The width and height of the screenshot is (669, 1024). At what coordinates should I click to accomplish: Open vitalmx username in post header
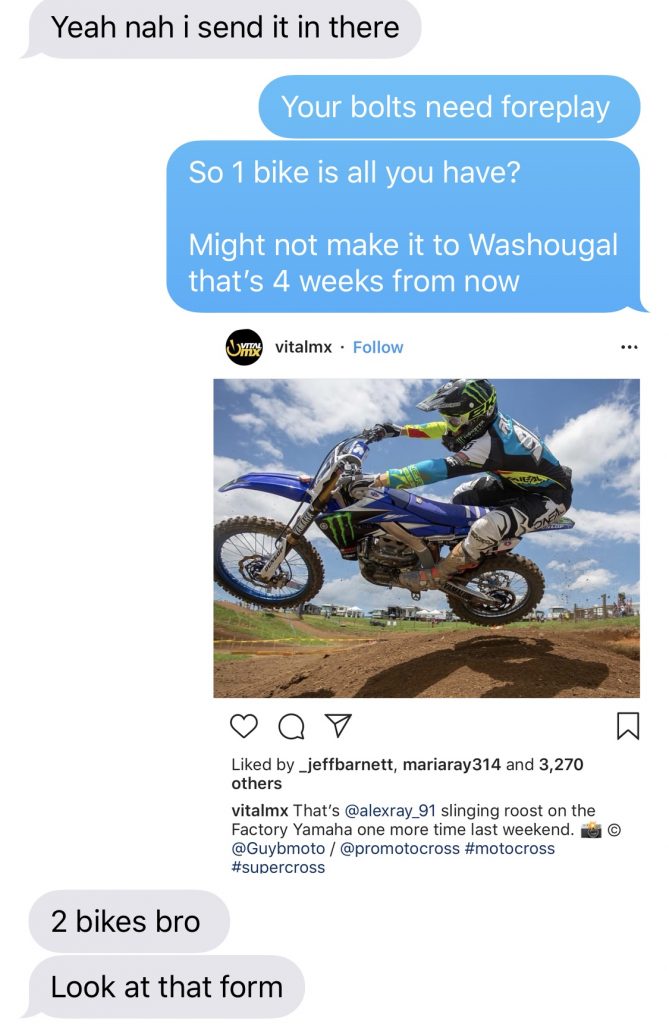click(303, 347)
